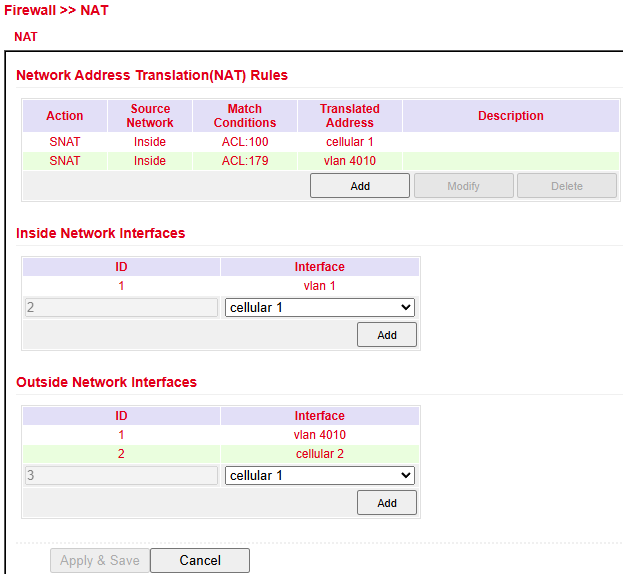Open the NAT tab

coord(26,37)
